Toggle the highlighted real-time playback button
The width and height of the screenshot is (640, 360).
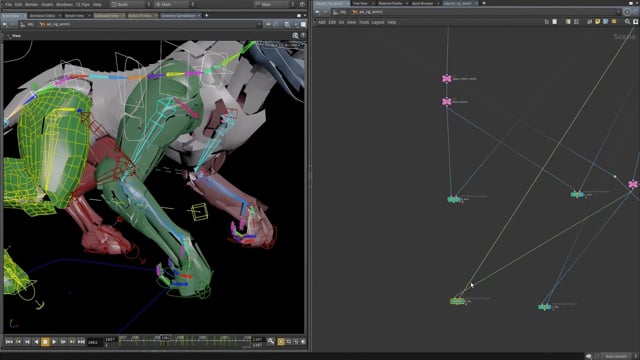(x=281, y=342)
